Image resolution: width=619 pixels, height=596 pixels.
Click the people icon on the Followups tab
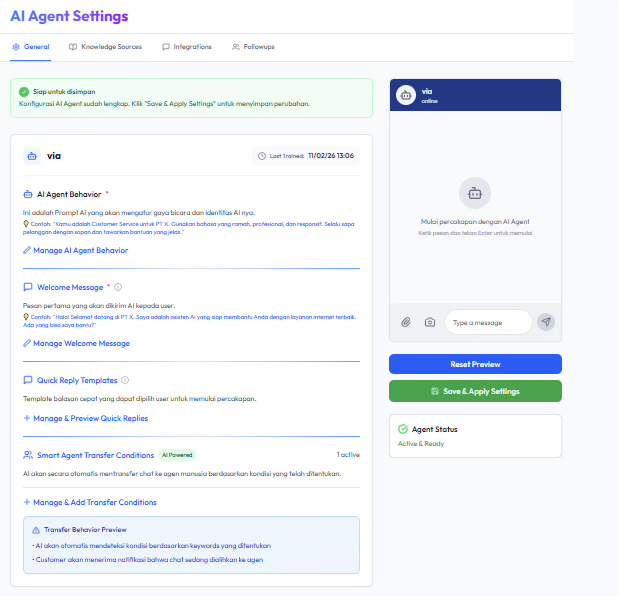(236, 47)
